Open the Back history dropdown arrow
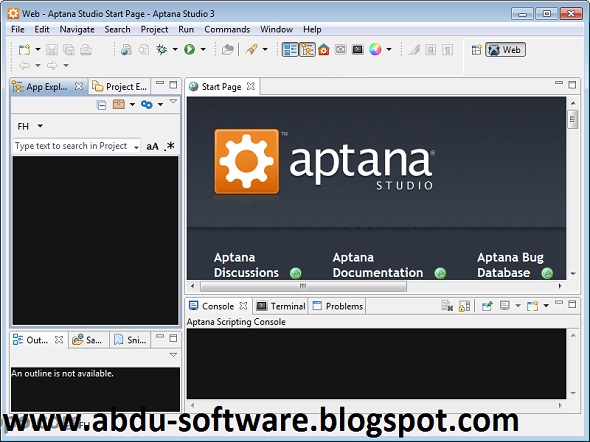The image size is (590, 442). (x=38, y=65)
